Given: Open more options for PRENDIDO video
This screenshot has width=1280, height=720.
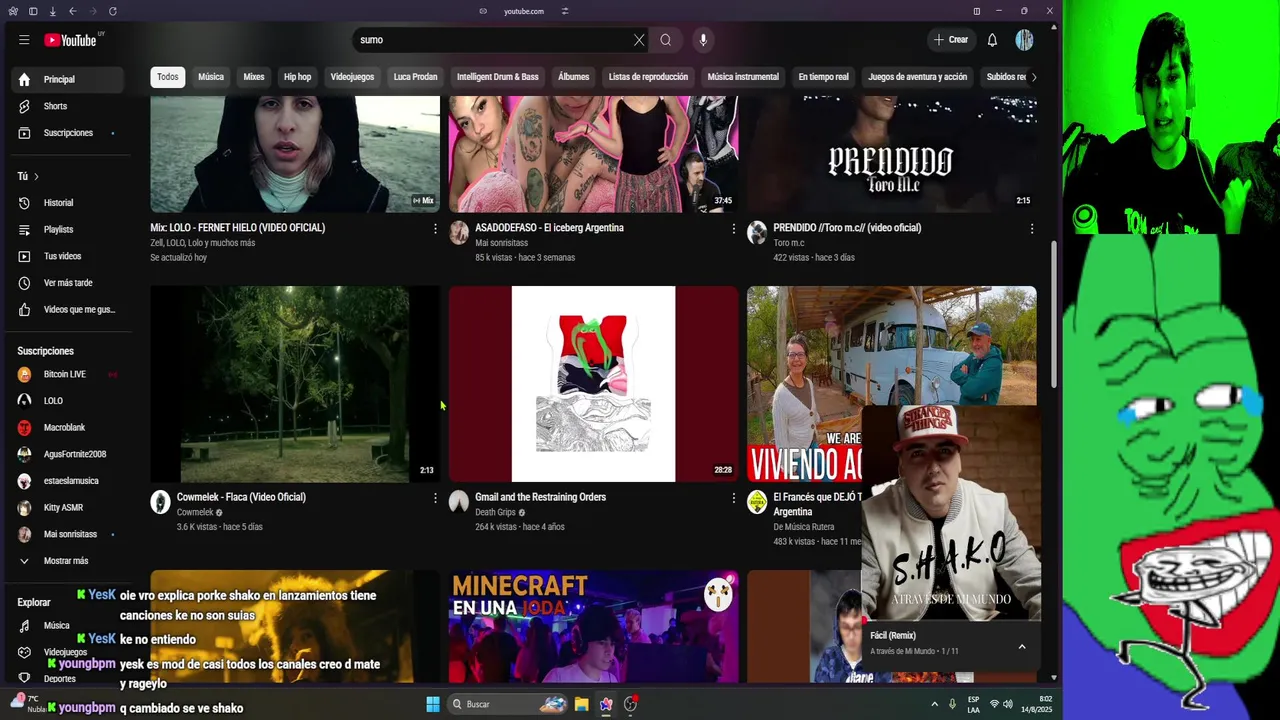Looking at the screenshot, I should 1032,229.
